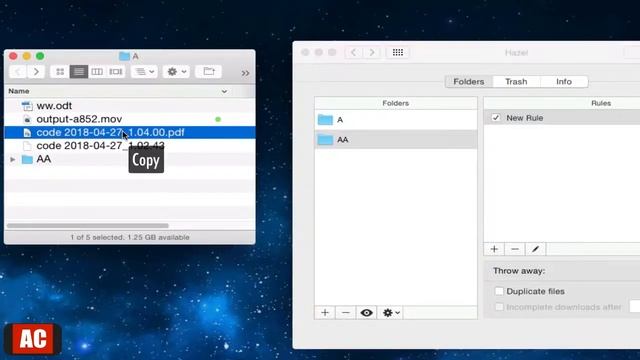The width and height of the screenshot is (640, 360).
Task: Show all preferences grid button
Action: pyautogui.click(x=398, y=52)
